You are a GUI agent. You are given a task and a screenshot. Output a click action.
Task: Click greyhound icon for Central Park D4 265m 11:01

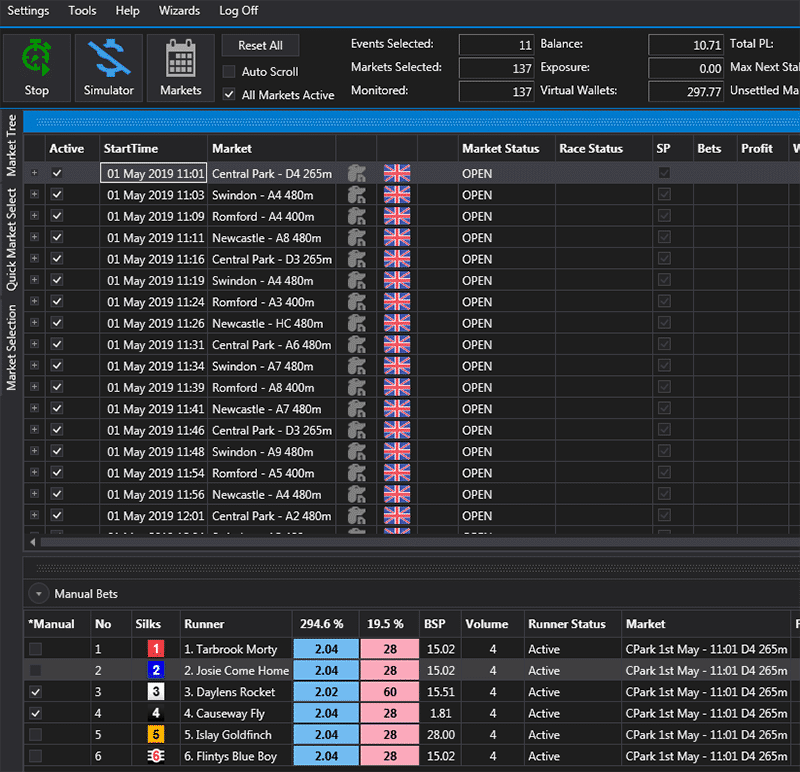coord(357,173)
